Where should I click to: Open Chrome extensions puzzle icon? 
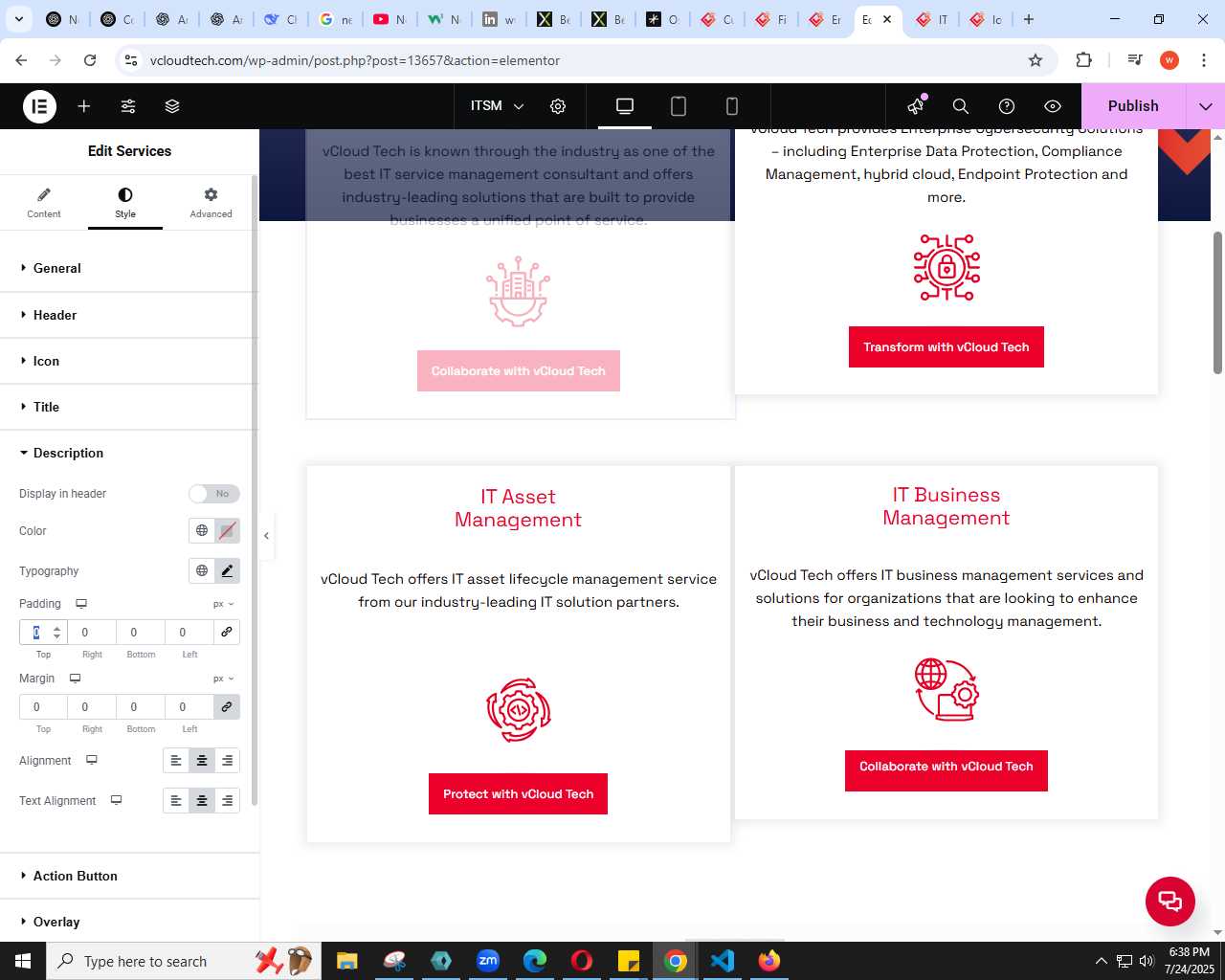click(x=1083, y=60)
